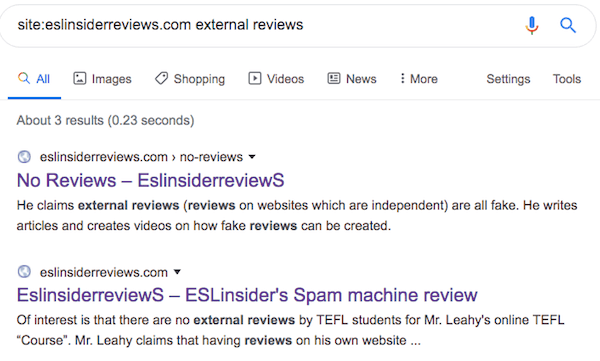This screenshot has width=600, height=361.
Task: Click the globe favicon beside second result
Action: click(x=24, y=272)
